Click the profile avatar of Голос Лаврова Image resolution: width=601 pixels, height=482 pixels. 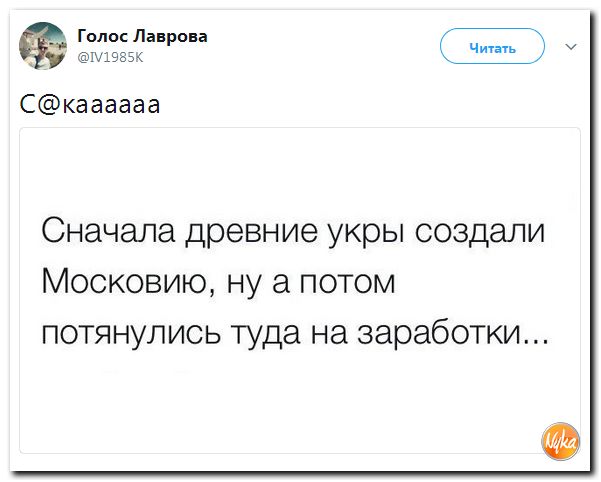click(x=44, y=44)
